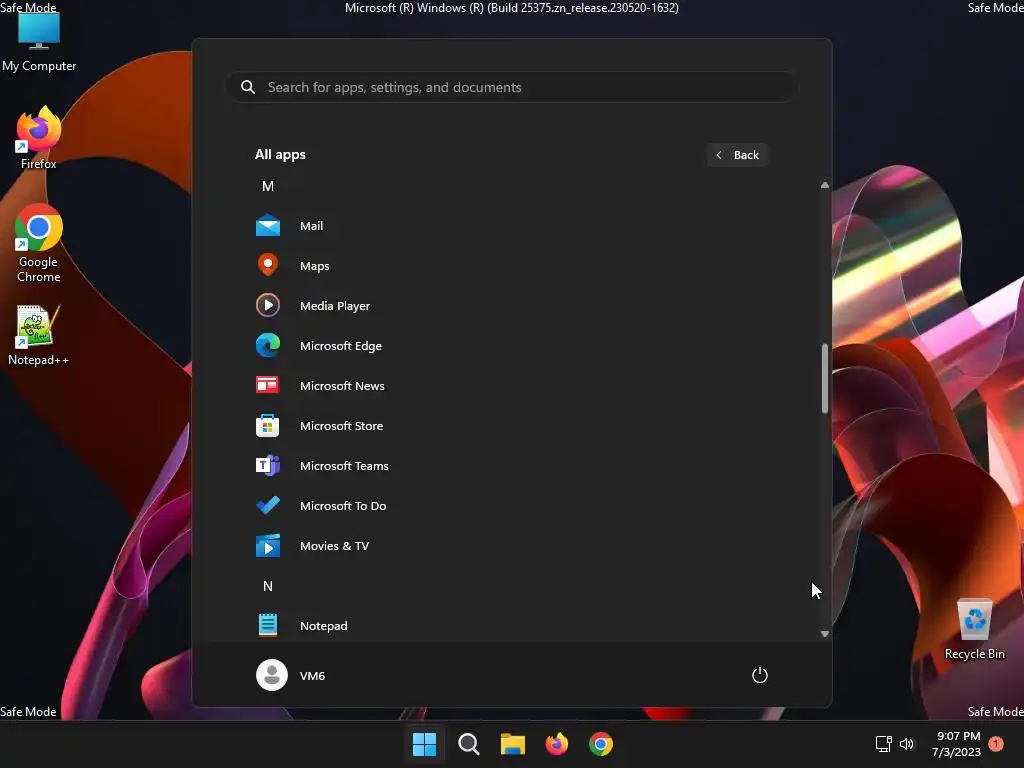The image size is (1024, 768).
Task: Click the "Mail" app label
Action: [x=312, y=226]
